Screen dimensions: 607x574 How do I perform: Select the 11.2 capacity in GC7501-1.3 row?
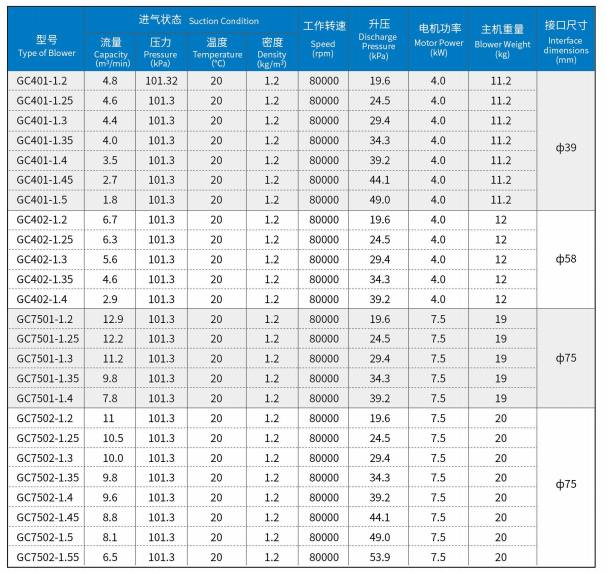(113, 359)
